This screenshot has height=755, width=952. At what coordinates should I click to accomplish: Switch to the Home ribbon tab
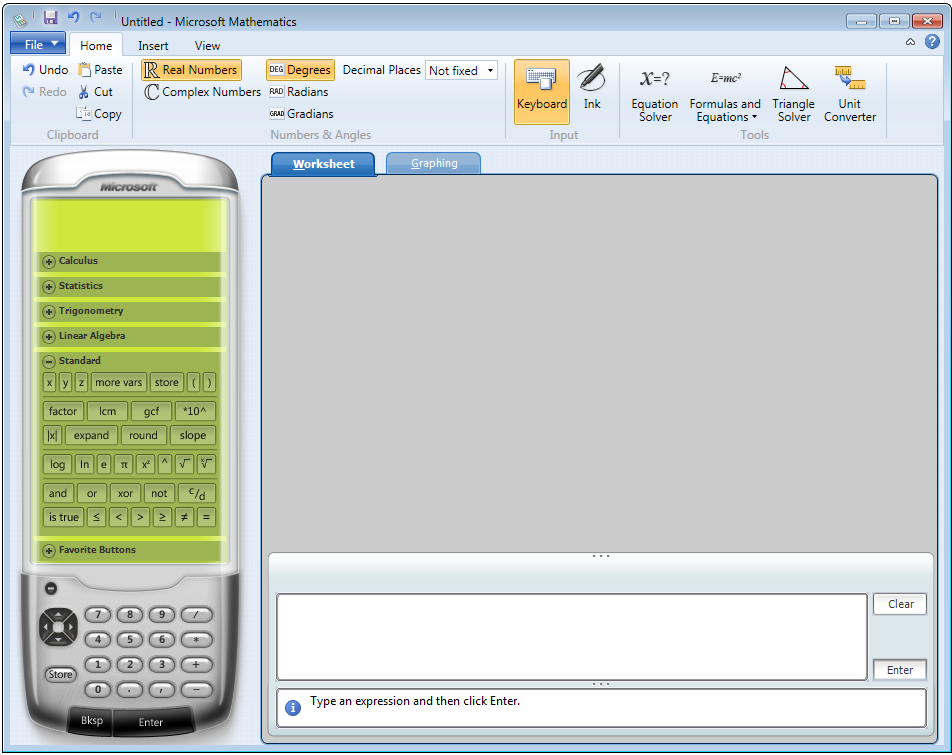(96, 46)
